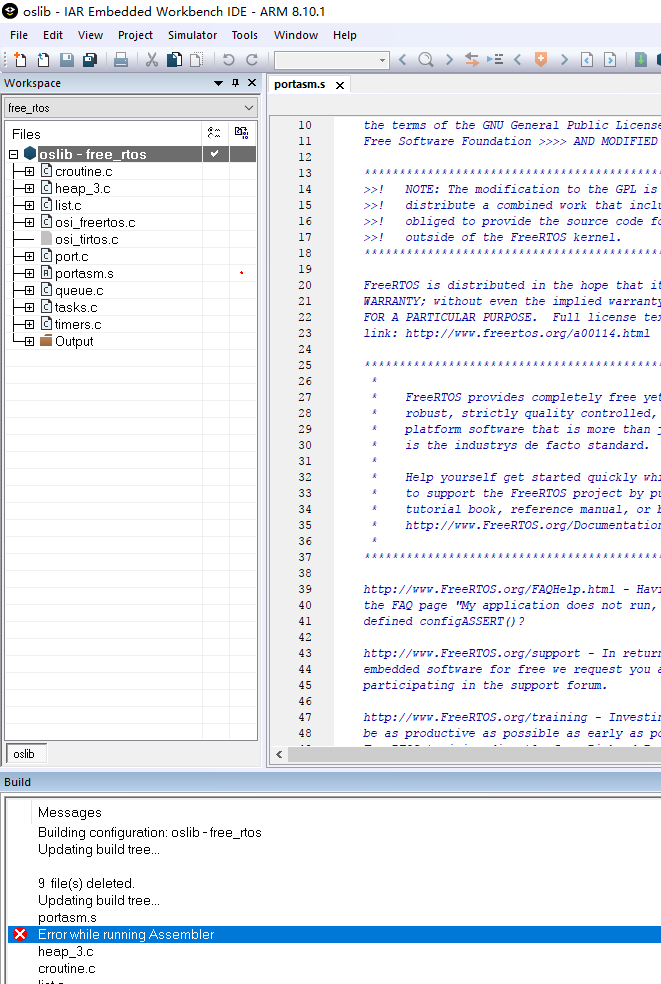Close the portasm.s editor tab
661x984 pixels.
point(340,85)
